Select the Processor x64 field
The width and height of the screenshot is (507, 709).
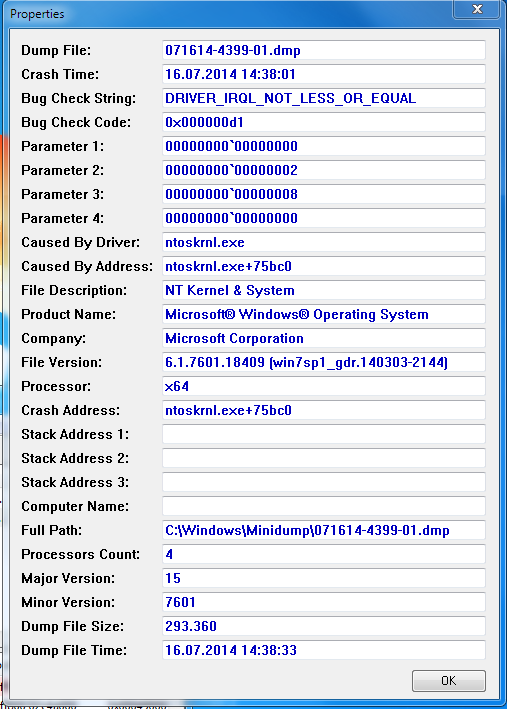[324, 386]
